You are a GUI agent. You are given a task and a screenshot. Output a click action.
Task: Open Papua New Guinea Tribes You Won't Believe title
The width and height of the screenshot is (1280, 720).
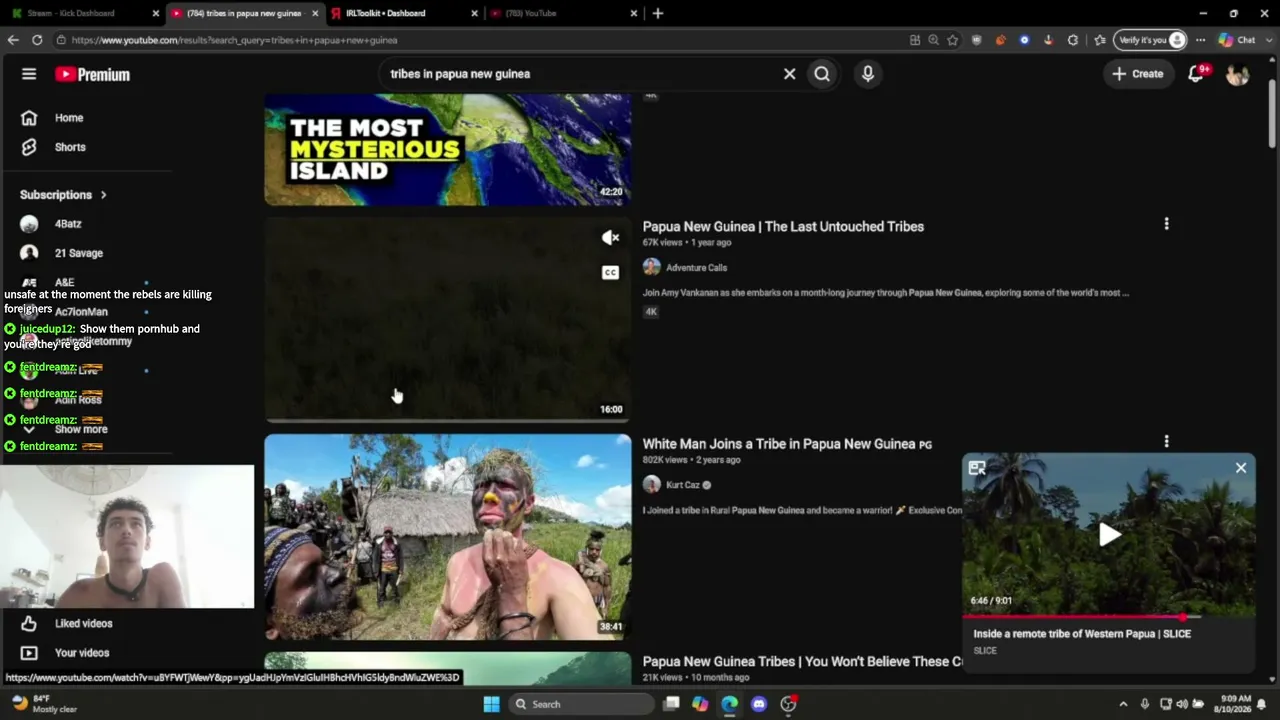coord(802,662)
